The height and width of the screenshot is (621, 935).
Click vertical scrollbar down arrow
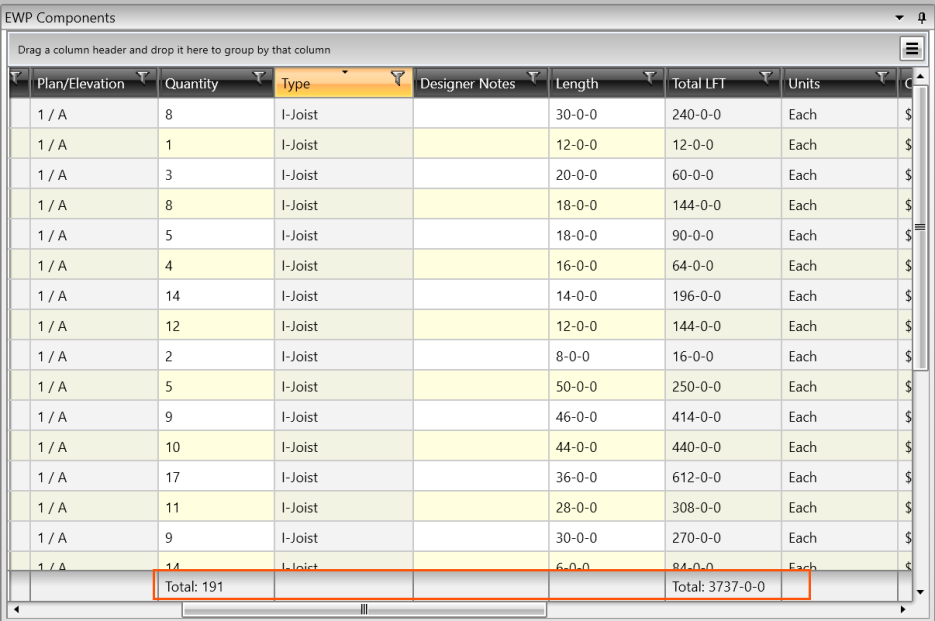click(920, 592)
